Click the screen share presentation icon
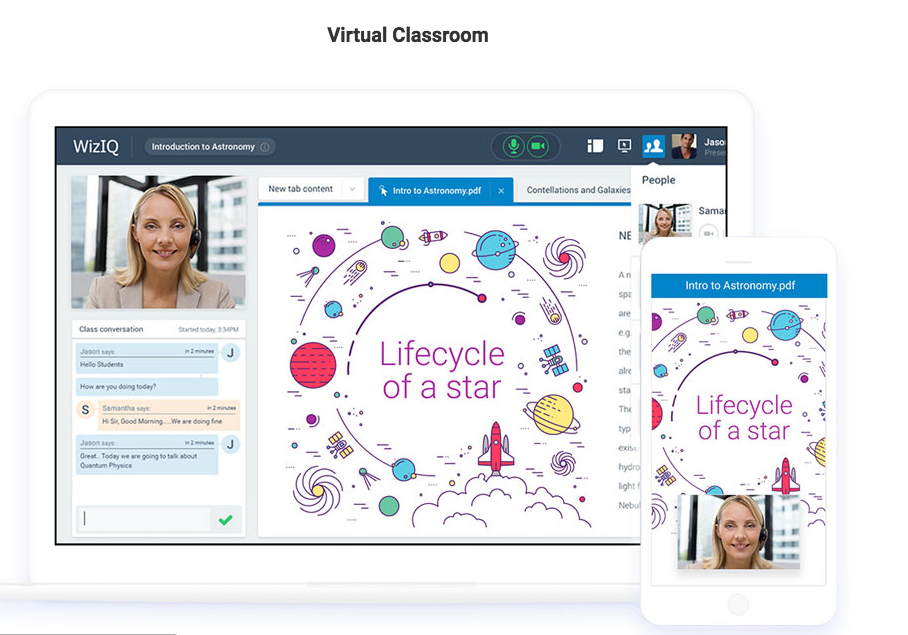The image size is (908, 635). [x=624, y=146]
